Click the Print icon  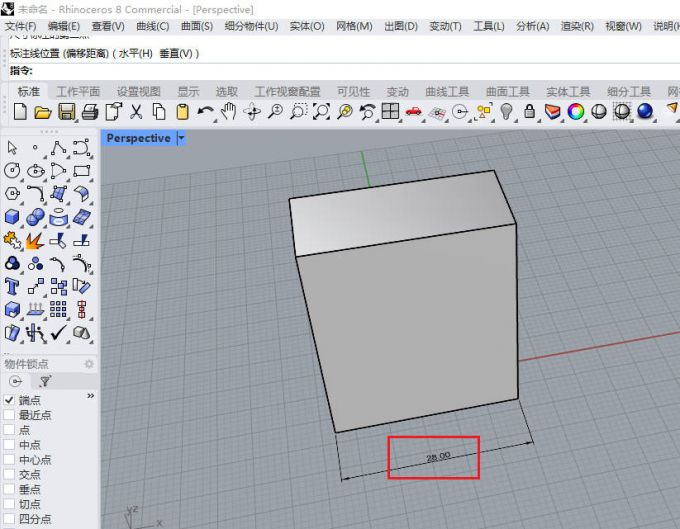coord(90,112)
